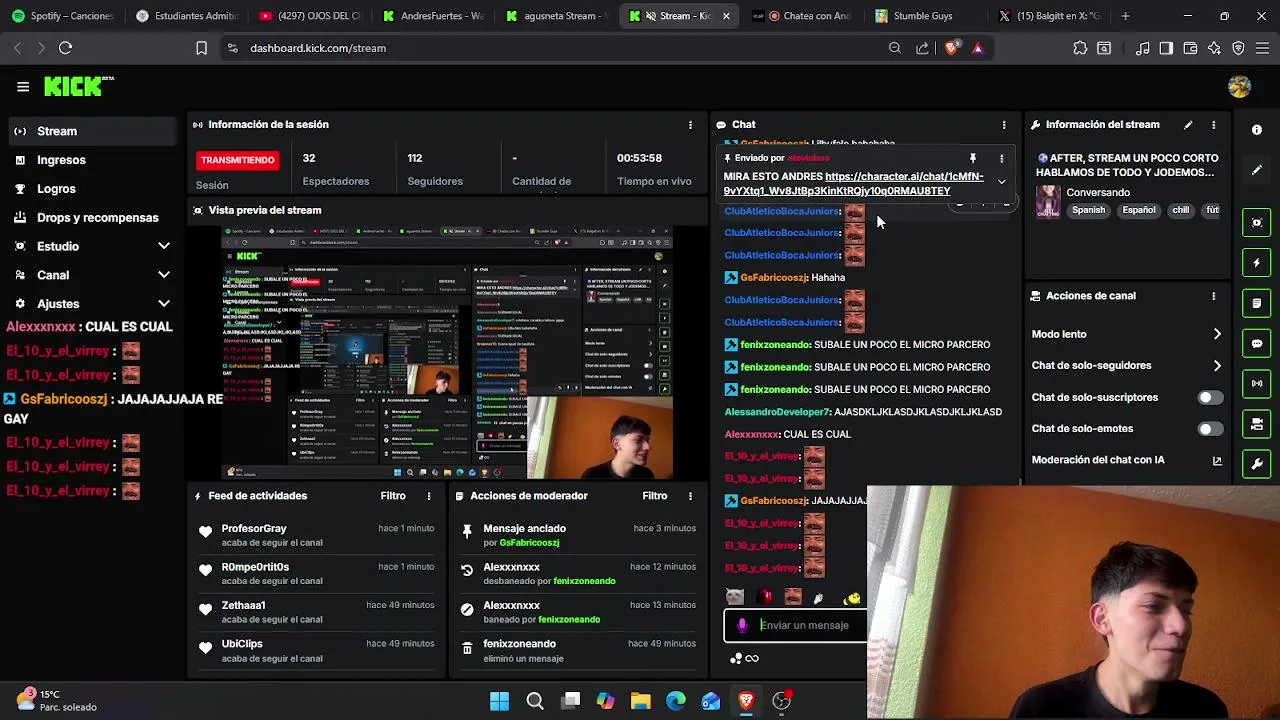
Task: Click the Conversando category thumbnail
Action: (x=1048, y=201)
